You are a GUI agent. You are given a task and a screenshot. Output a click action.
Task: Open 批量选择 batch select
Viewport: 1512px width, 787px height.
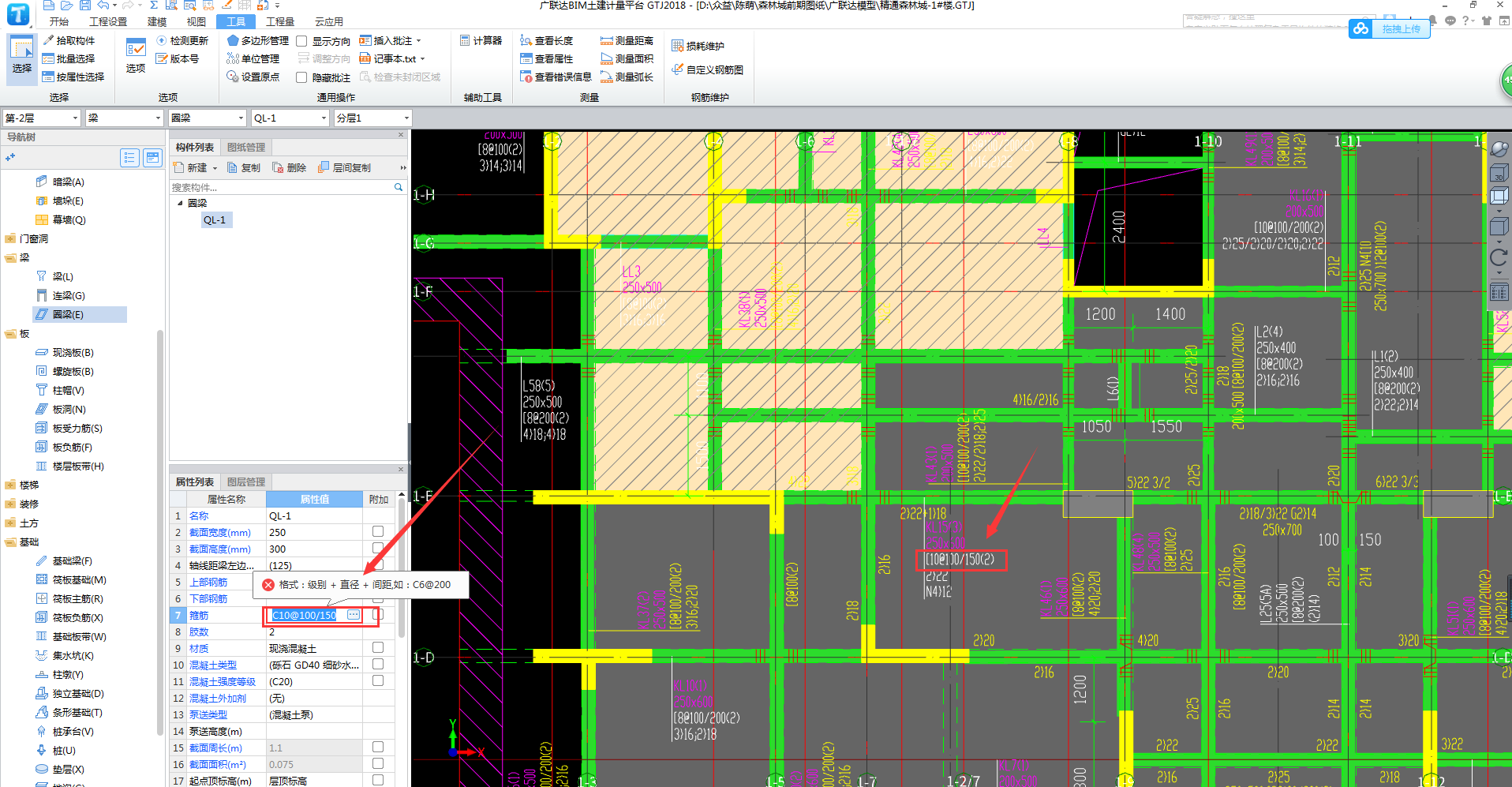[69, 58]
